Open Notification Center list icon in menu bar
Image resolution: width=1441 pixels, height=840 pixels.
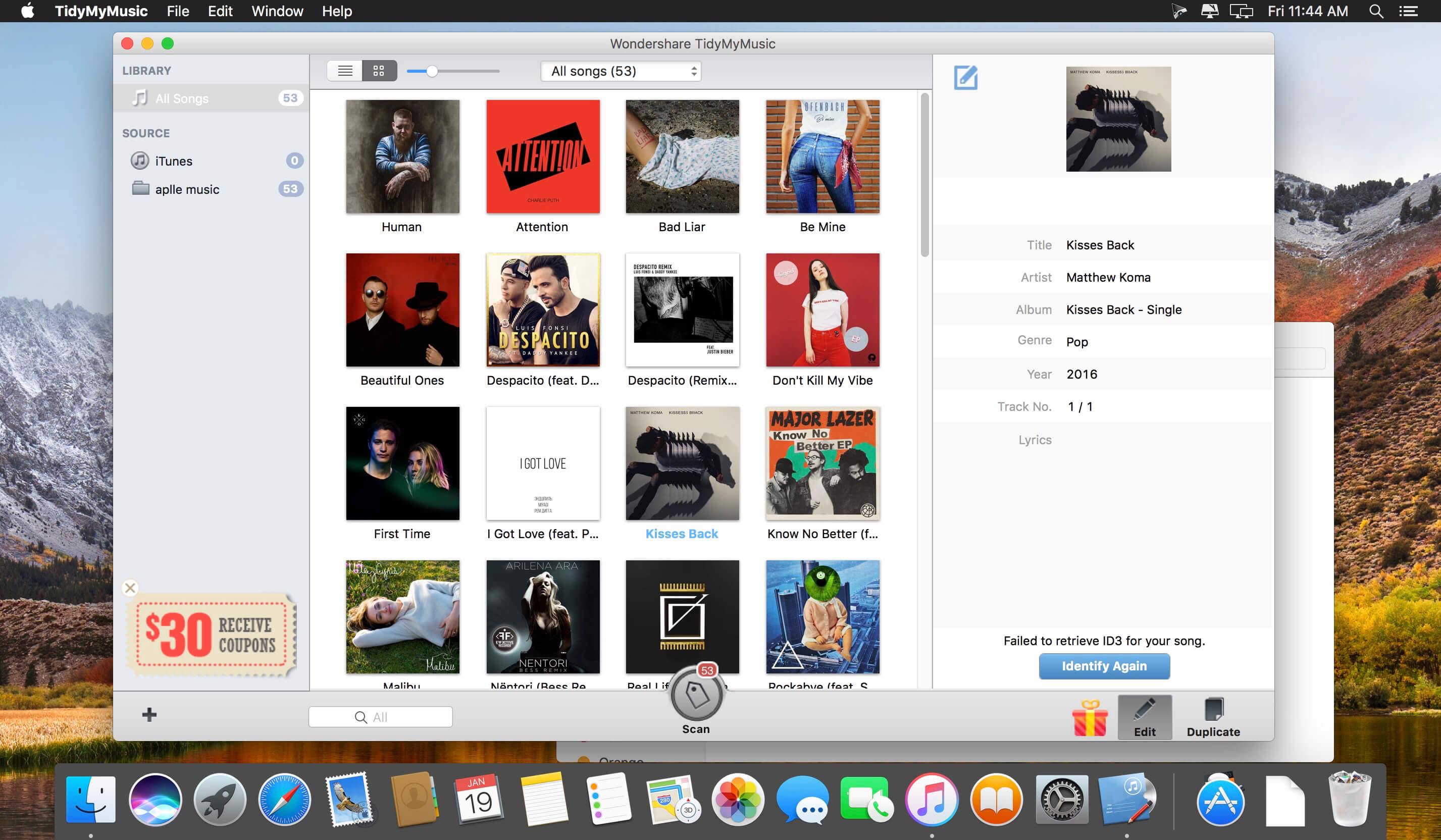click(1408, 11)
